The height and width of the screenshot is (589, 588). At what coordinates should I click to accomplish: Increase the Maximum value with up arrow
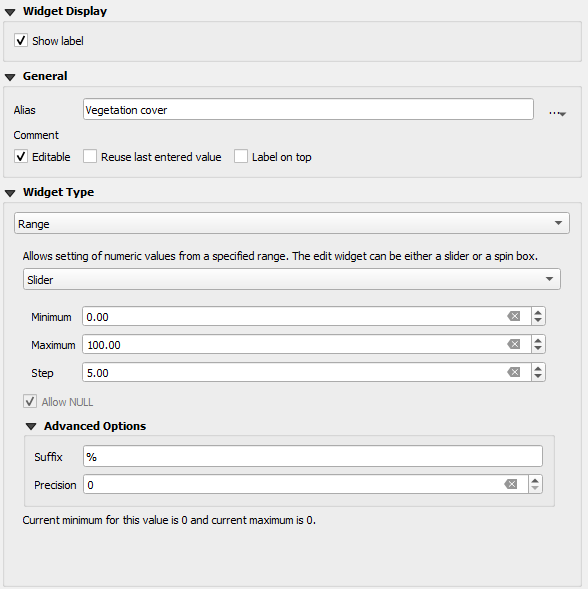tap(538, 340)
